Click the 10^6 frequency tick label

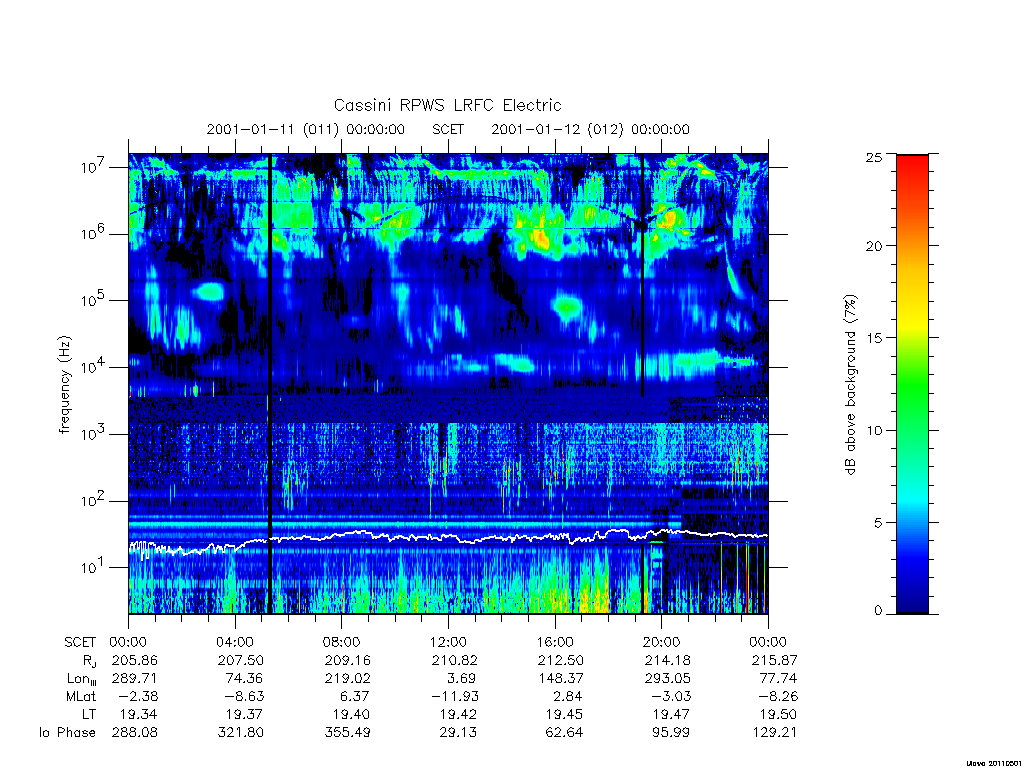[94, 234]
